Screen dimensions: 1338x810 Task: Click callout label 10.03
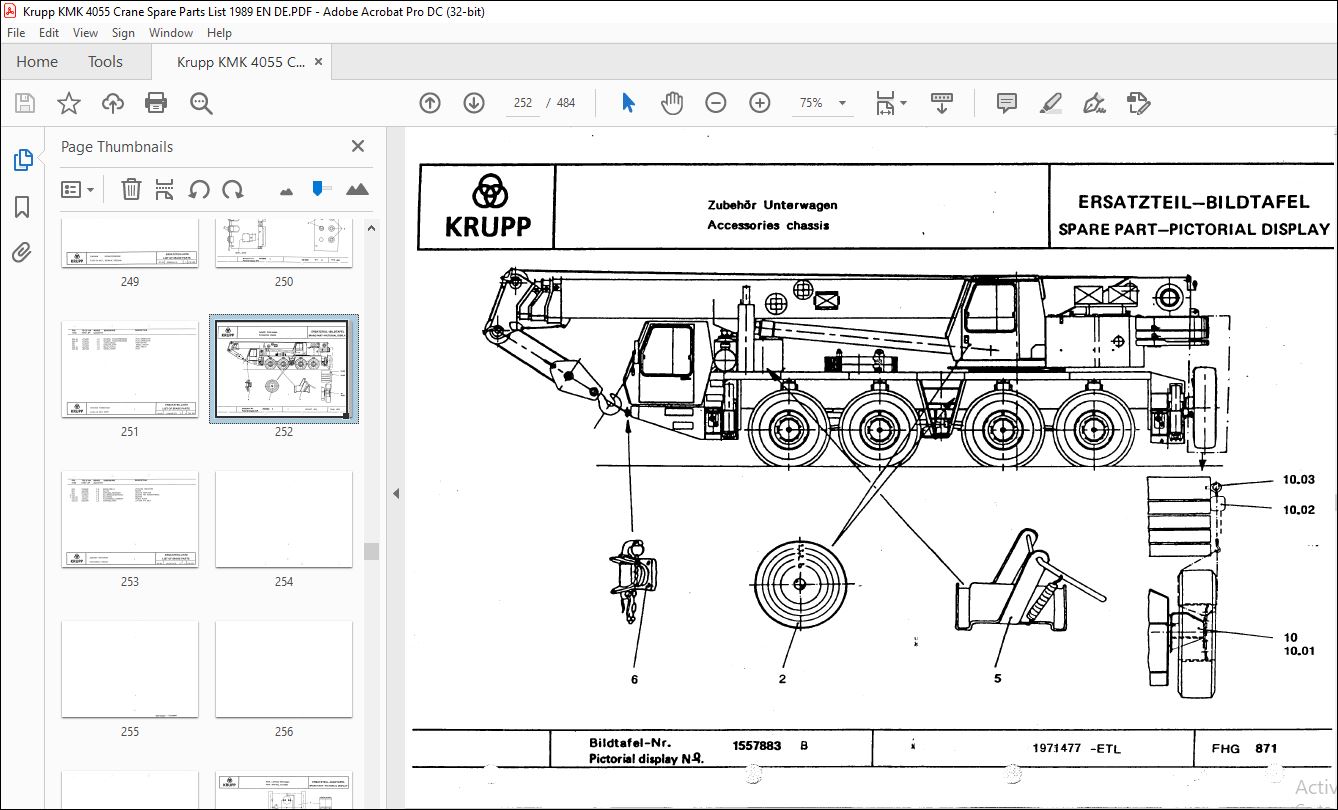(1299, 480)
